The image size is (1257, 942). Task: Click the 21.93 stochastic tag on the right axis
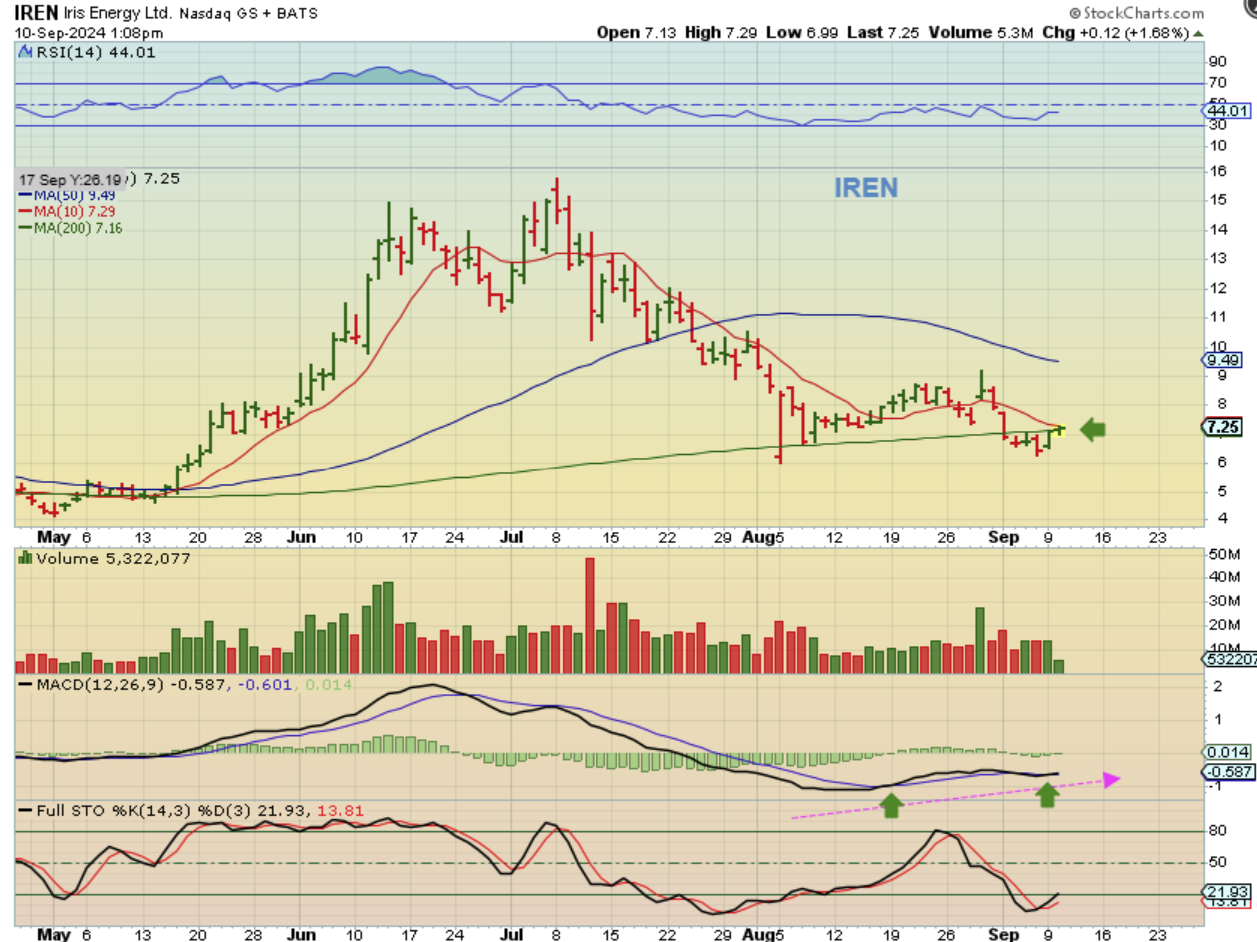1226,891
